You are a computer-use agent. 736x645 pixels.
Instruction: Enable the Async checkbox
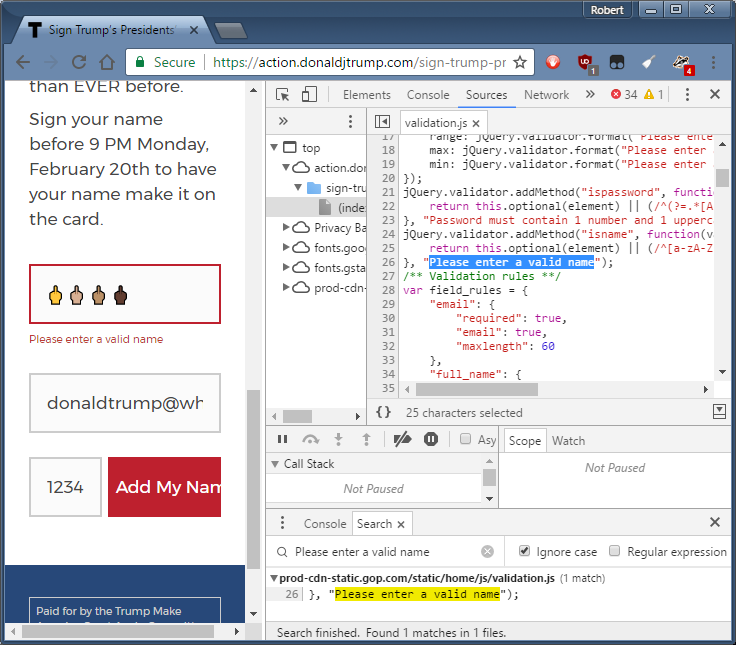coord(465,439)
